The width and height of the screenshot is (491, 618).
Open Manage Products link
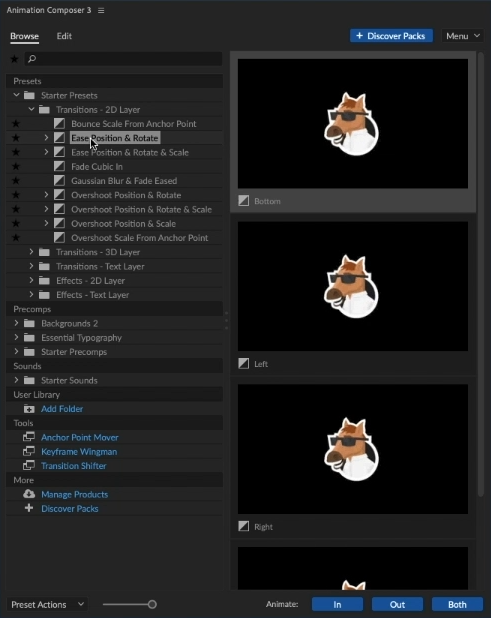click(74, 494)
